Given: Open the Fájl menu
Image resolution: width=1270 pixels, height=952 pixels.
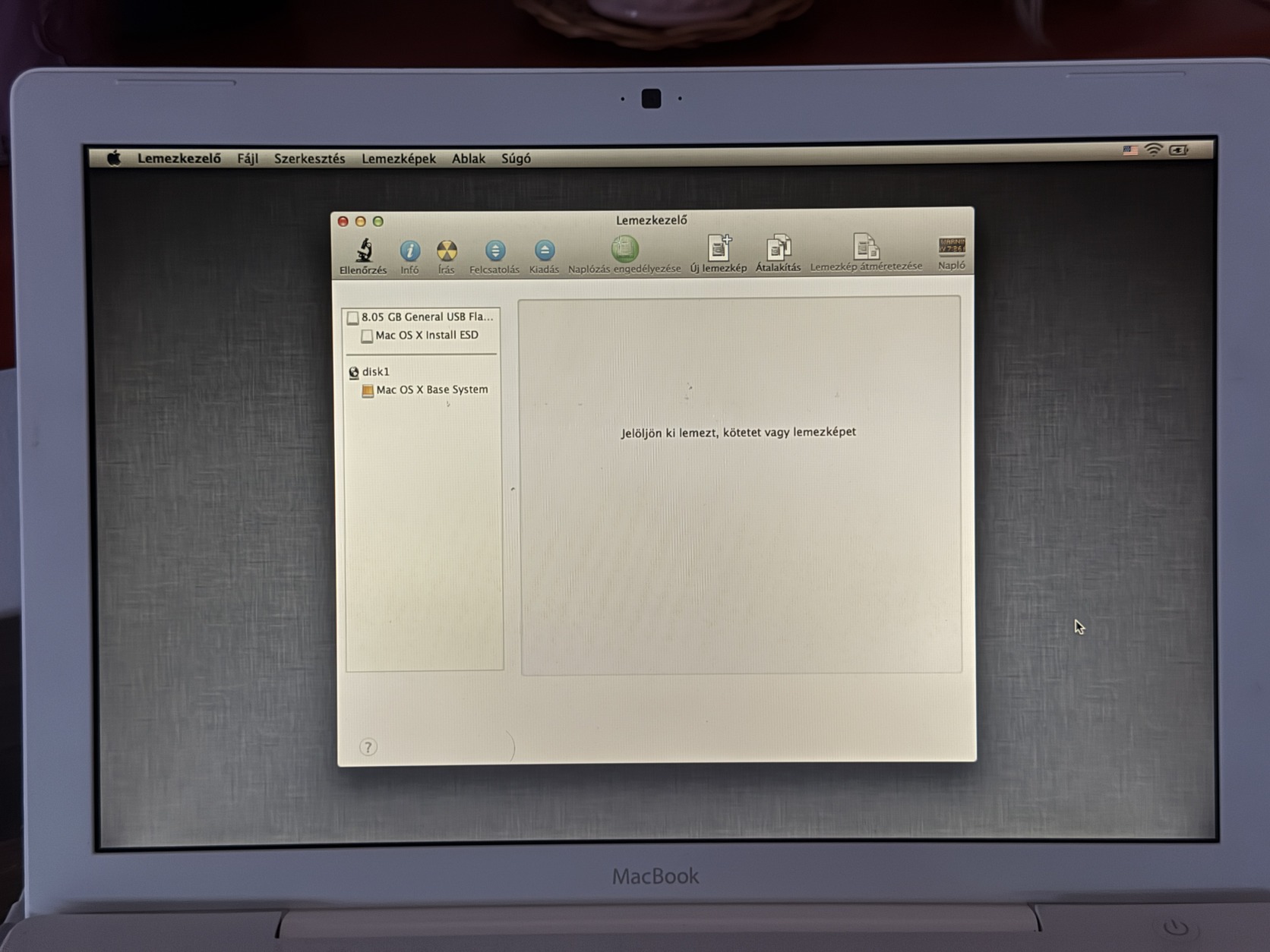Looking at the screenshot, I should pyautogui.click(x=248, y=158).
